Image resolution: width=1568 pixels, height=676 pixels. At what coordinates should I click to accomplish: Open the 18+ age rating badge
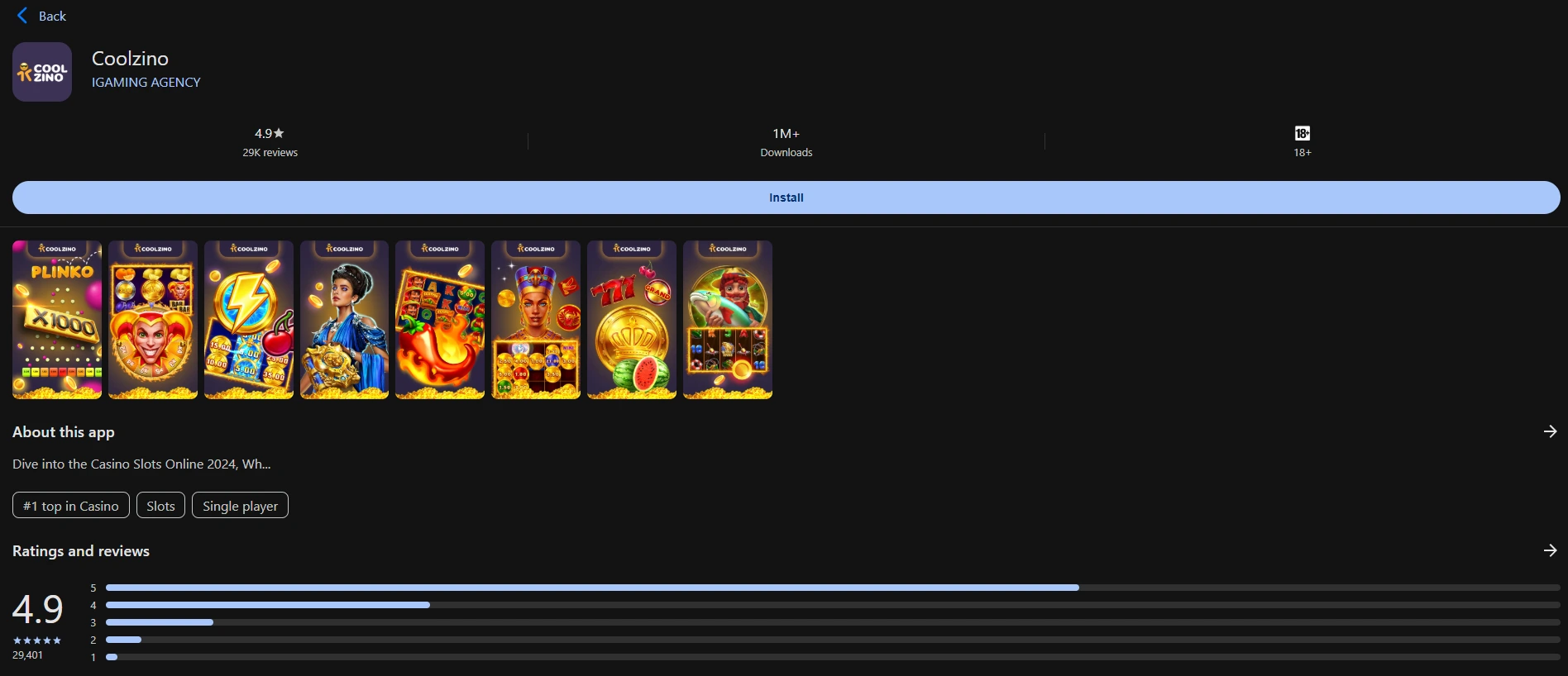click(x=1302, y=134)
